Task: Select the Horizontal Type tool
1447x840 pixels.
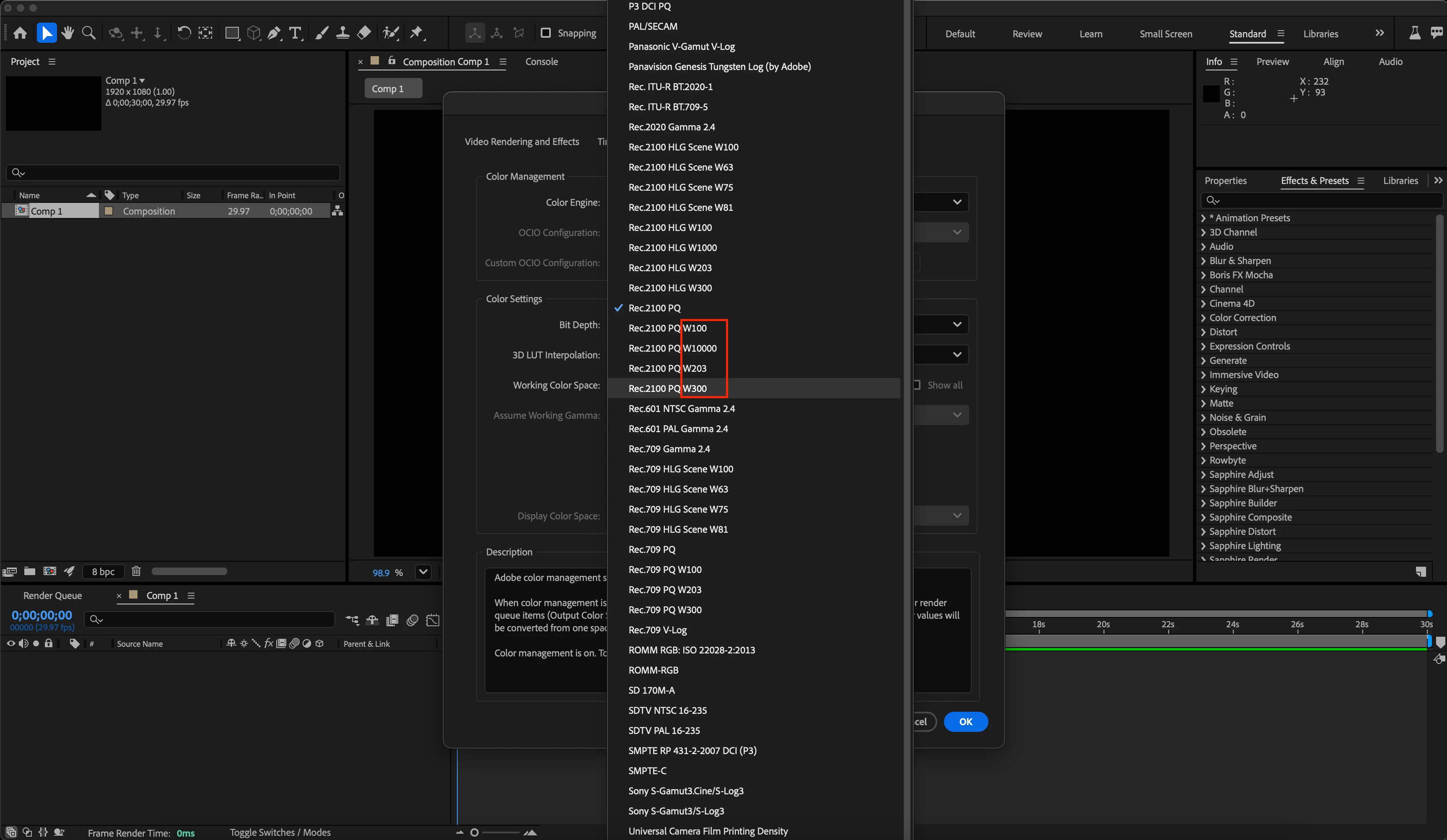Action: click(295, 33)
